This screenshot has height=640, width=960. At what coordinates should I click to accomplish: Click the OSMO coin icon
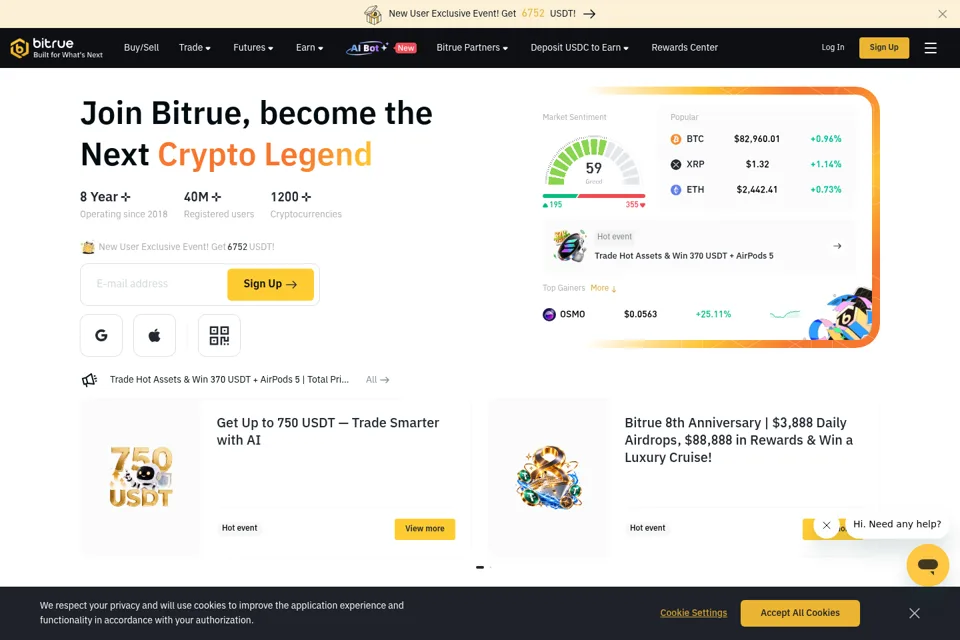point(549,314)
